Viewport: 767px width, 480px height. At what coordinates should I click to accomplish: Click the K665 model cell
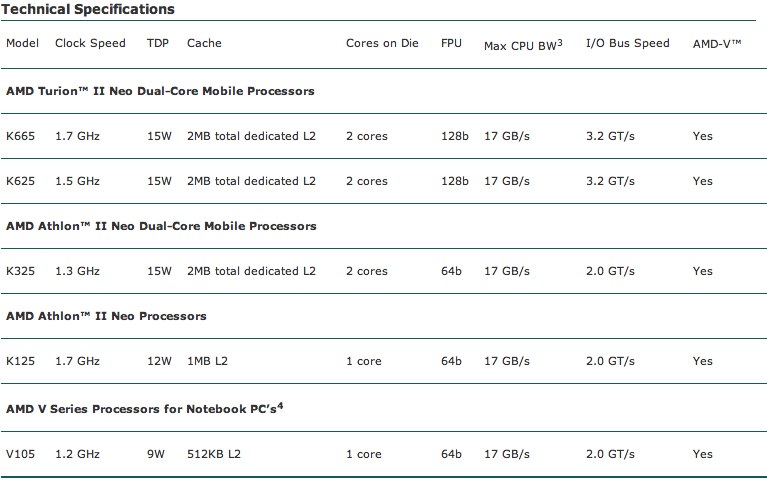click(x=21, y=136)
